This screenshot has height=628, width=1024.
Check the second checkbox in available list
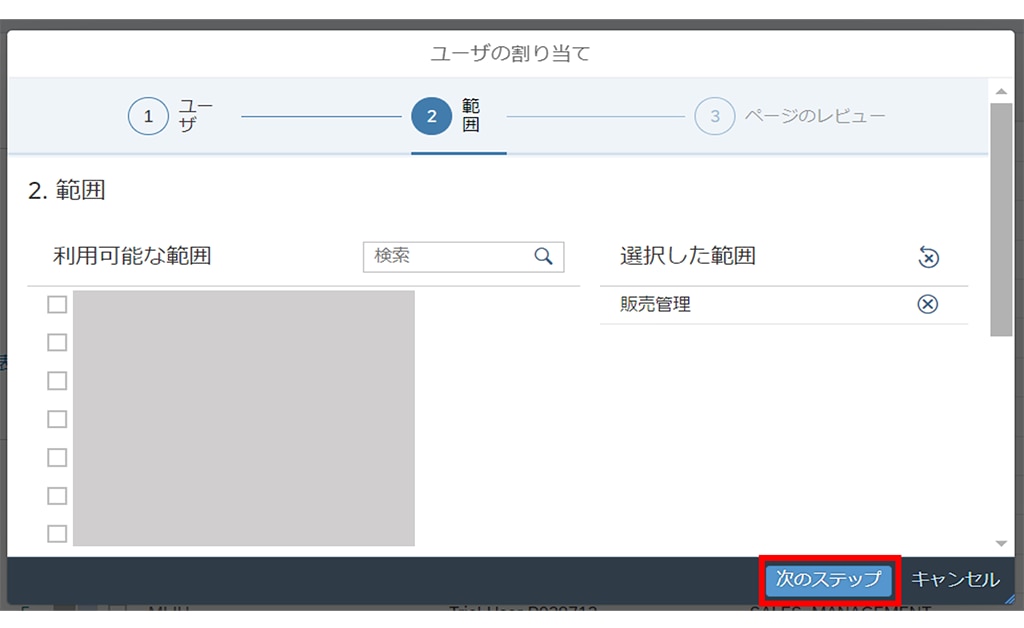(57, 343)
